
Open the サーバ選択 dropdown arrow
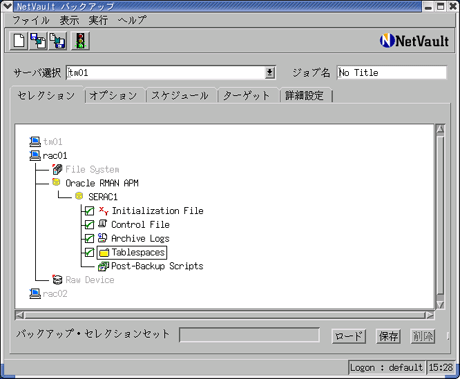[x=270, y=72]
